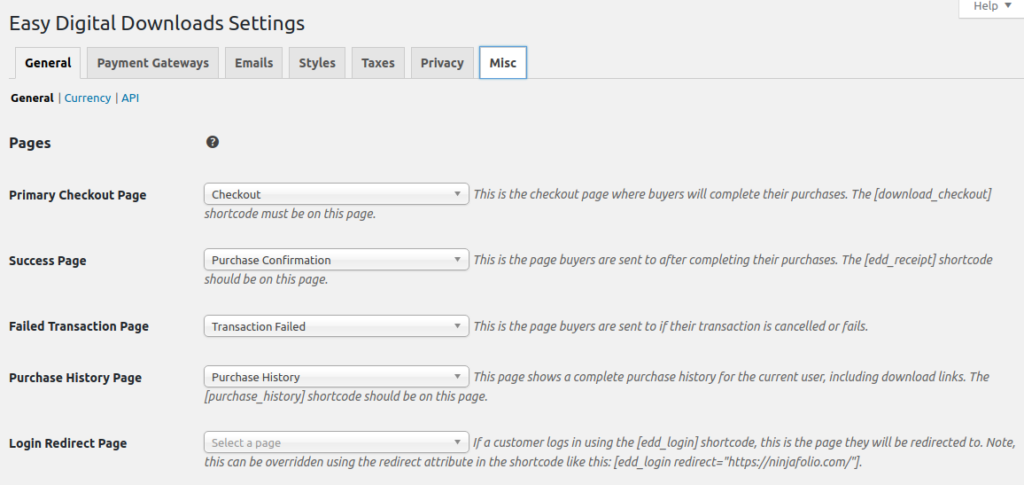Expand the Purchase History Page dropdown

pyautogui.click(x=336, y=377)
